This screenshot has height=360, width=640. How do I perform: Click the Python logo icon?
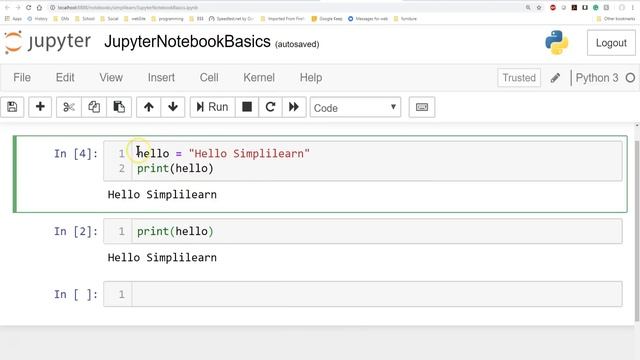click(x=557, y=42)
